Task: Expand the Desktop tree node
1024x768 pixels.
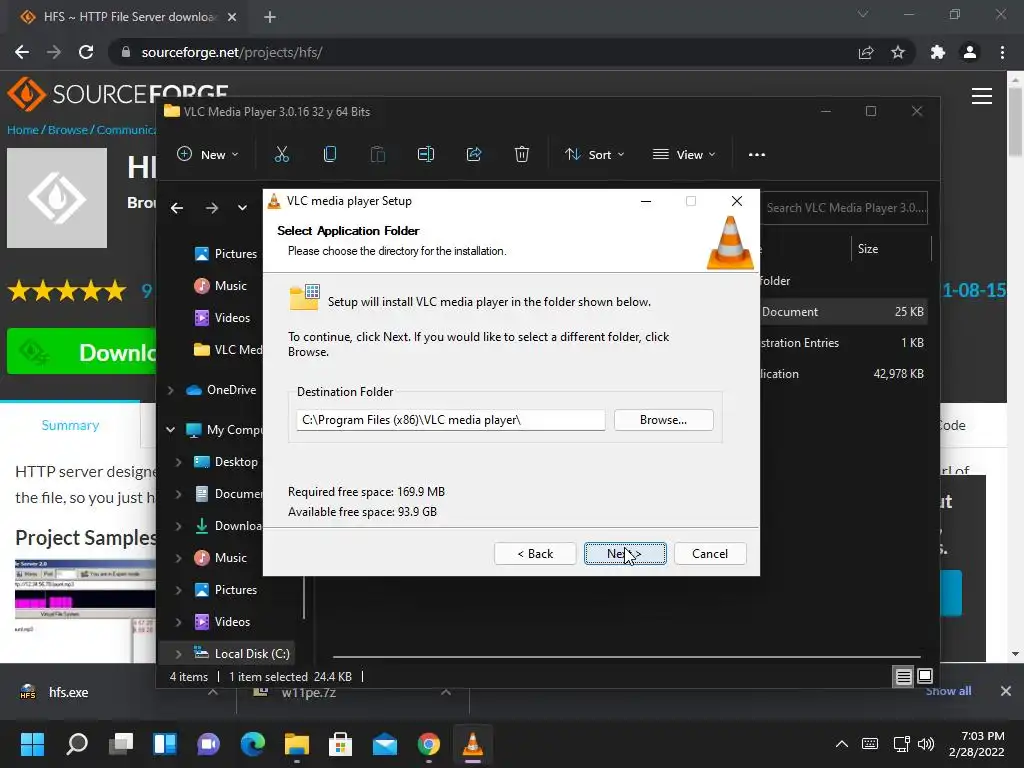Action: pos(178,462)
